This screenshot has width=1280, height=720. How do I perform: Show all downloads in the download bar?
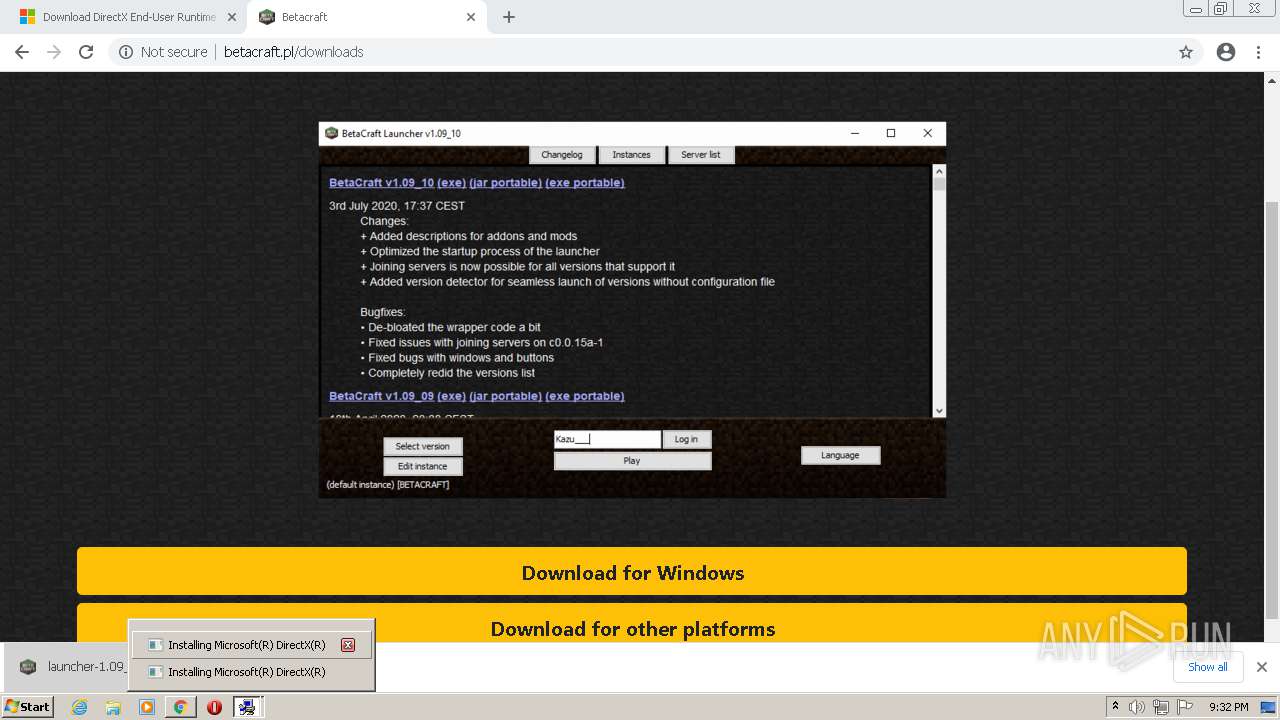(x=1207, y=667)
